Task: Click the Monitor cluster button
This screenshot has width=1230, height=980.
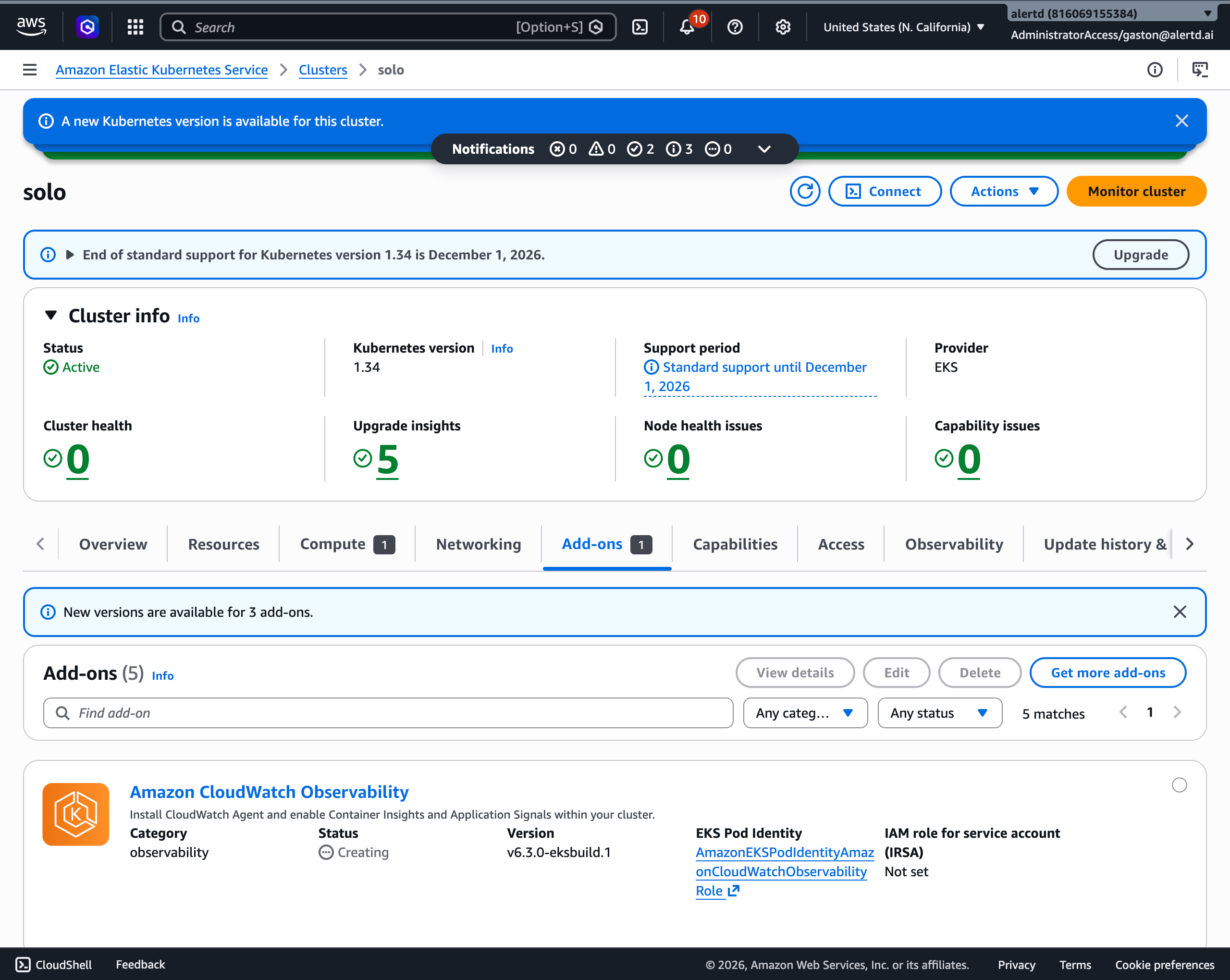Action: click(1136, 191)
